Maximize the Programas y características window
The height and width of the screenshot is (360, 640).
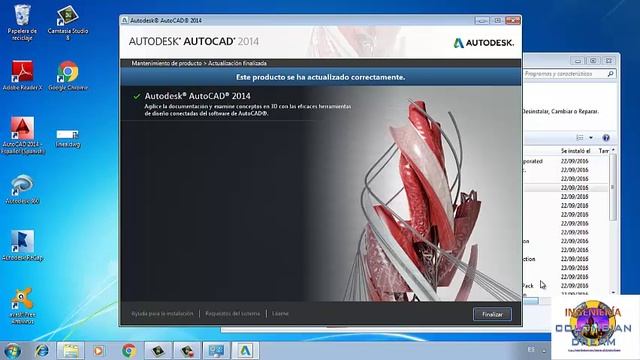click(x=593, y=61)
